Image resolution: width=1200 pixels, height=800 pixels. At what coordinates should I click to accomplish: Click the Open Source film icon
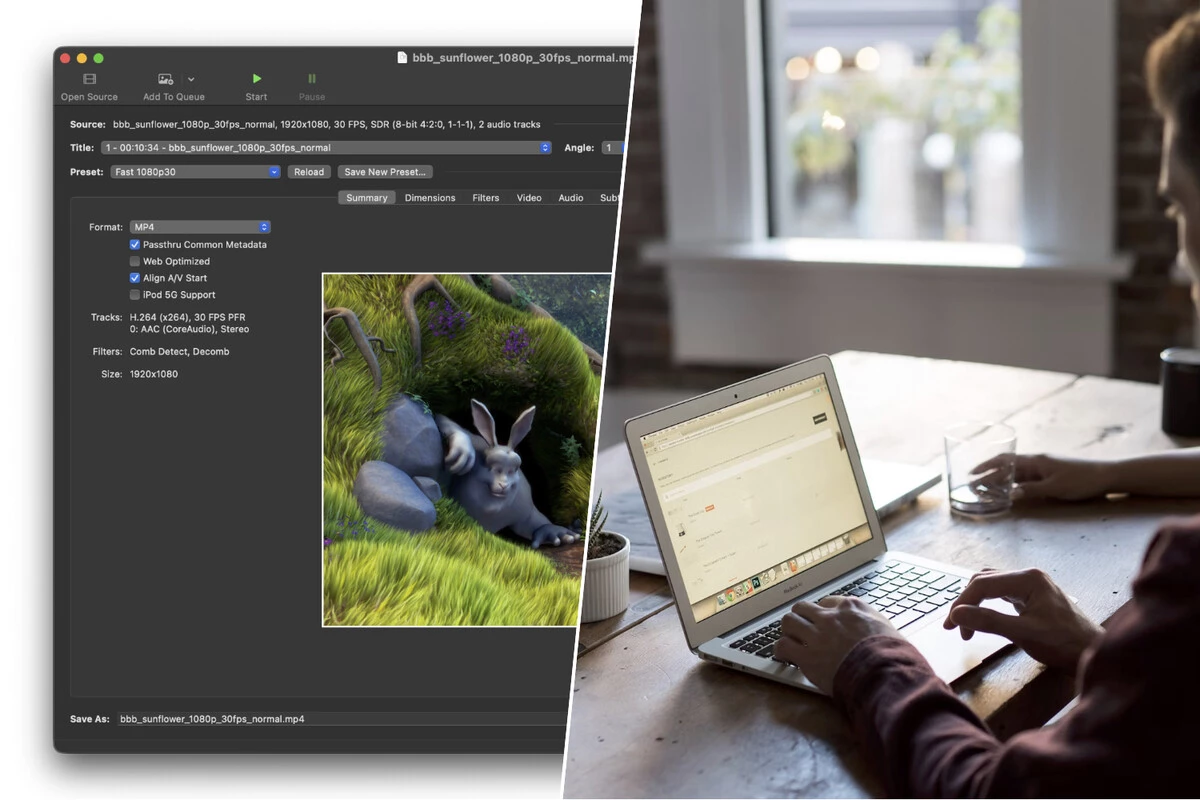coord(89,79)
